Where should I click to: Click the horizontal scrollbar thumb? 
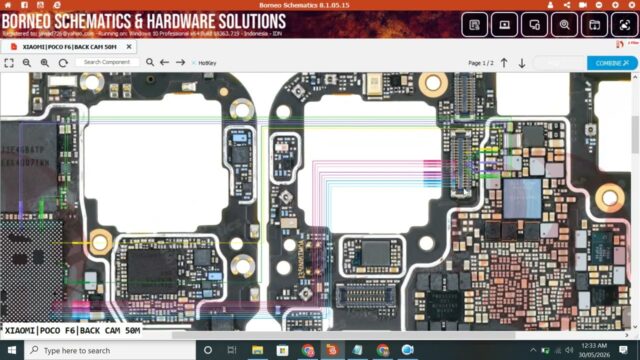[x=343, y=335]
